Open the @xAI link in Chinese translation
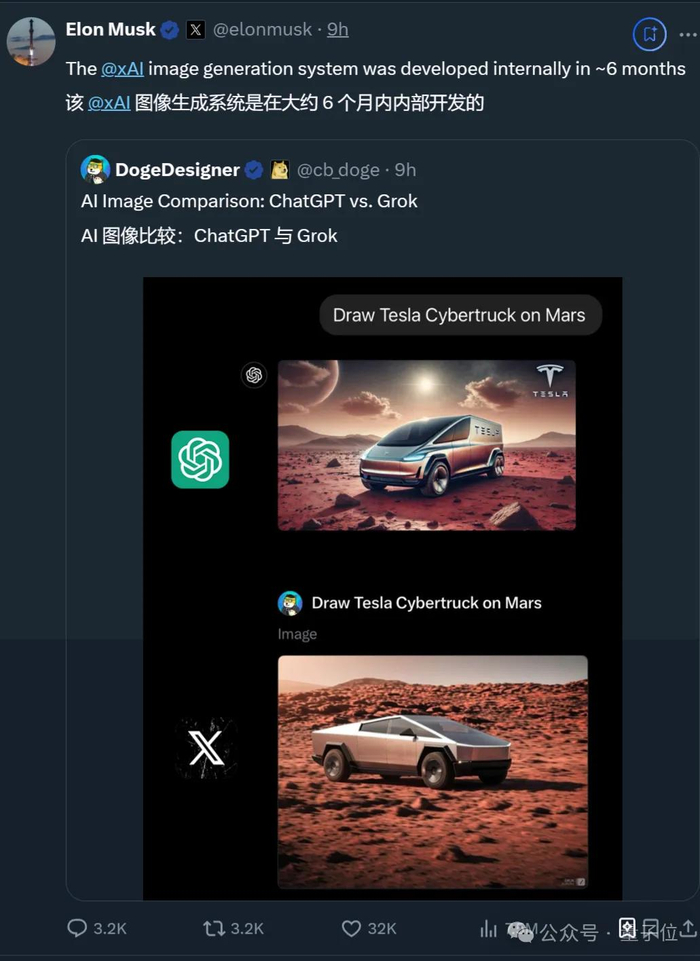The width and height of the screenshot is (700, 961). 109,102
